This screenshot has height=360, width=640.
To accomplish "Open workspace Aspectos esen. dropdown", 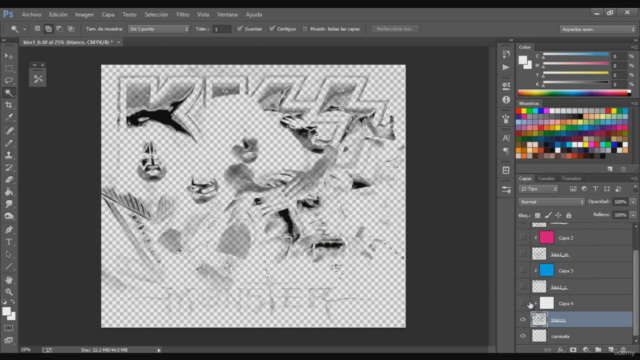I will click(598, 29).
